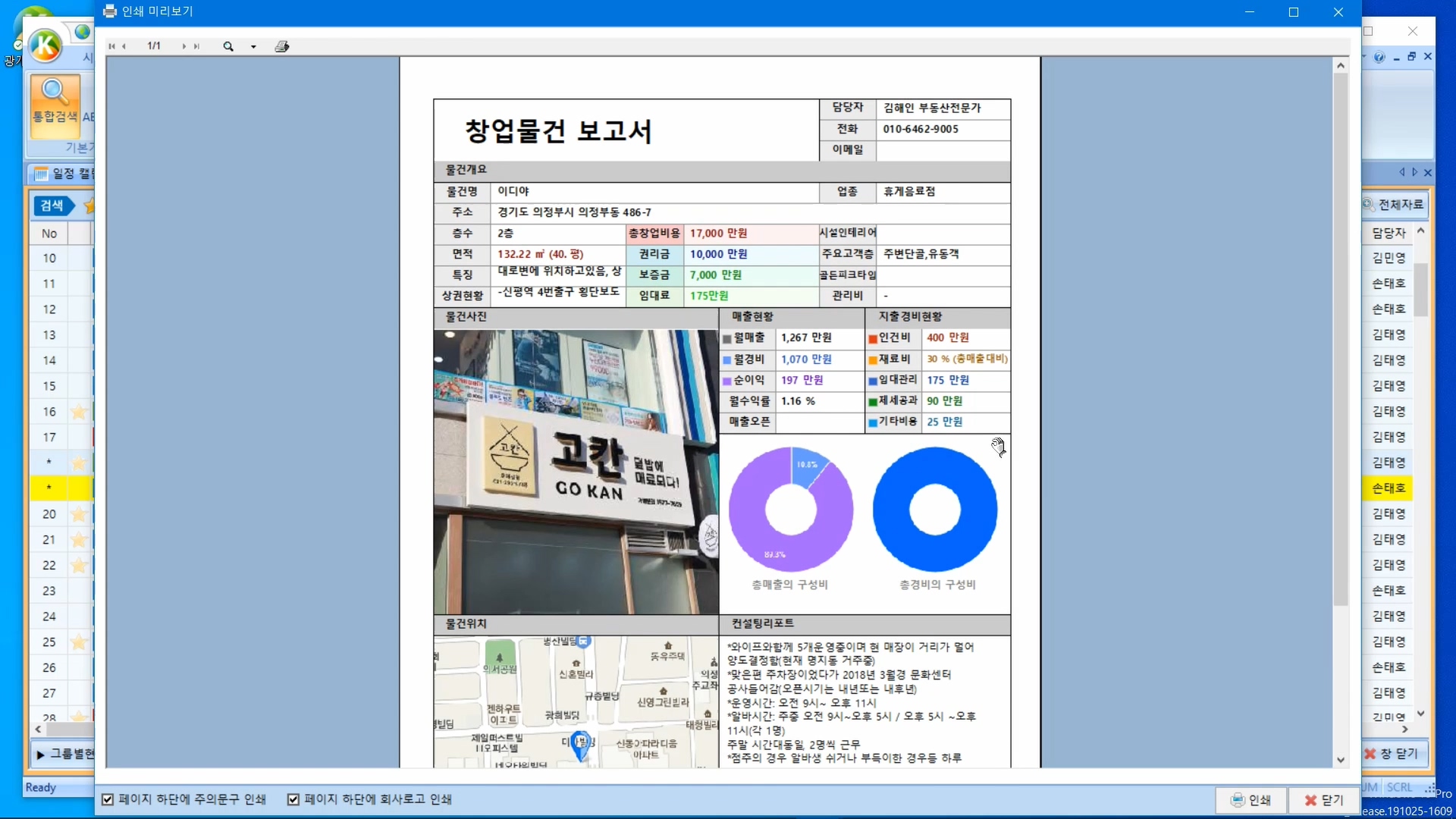Select the 검색 tab
1456x819 pixels.
point(52,206)
